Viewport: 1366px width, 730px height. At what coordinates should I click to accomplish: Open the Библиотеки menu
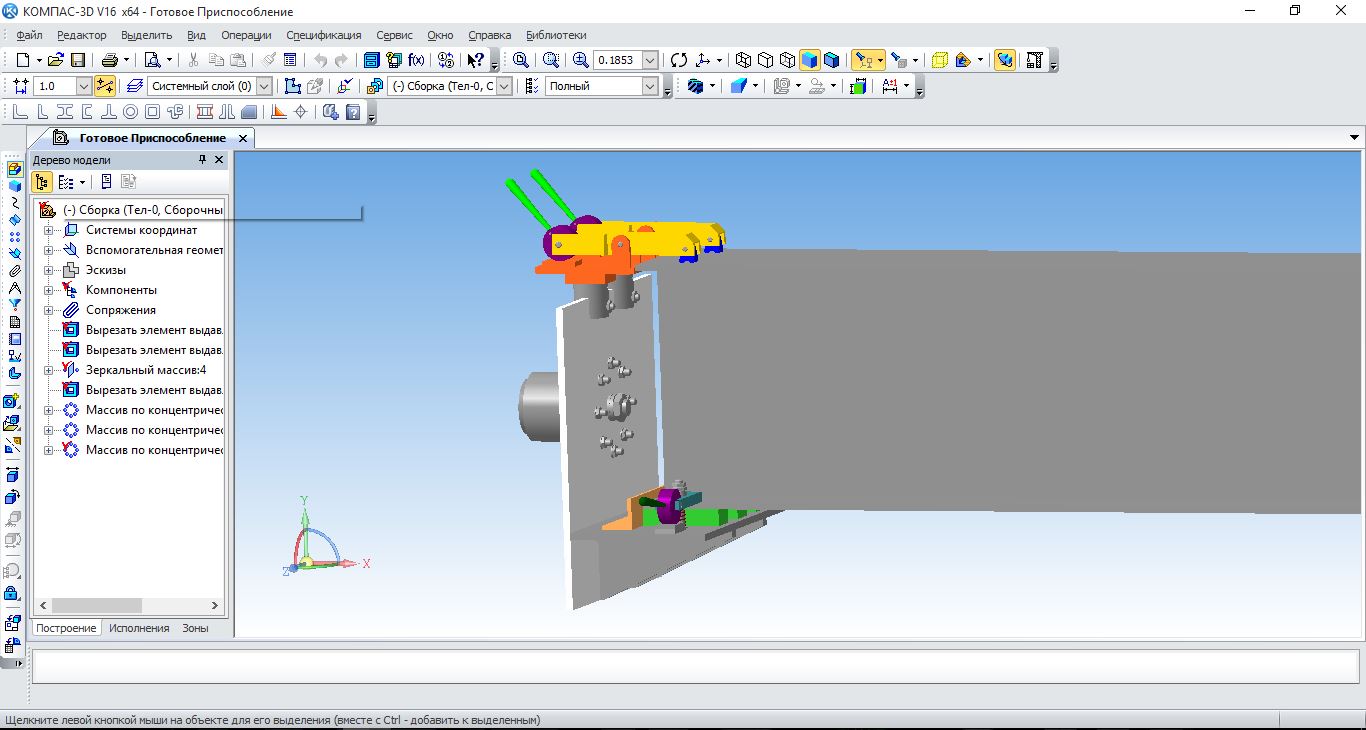click(x=557, y=35)
